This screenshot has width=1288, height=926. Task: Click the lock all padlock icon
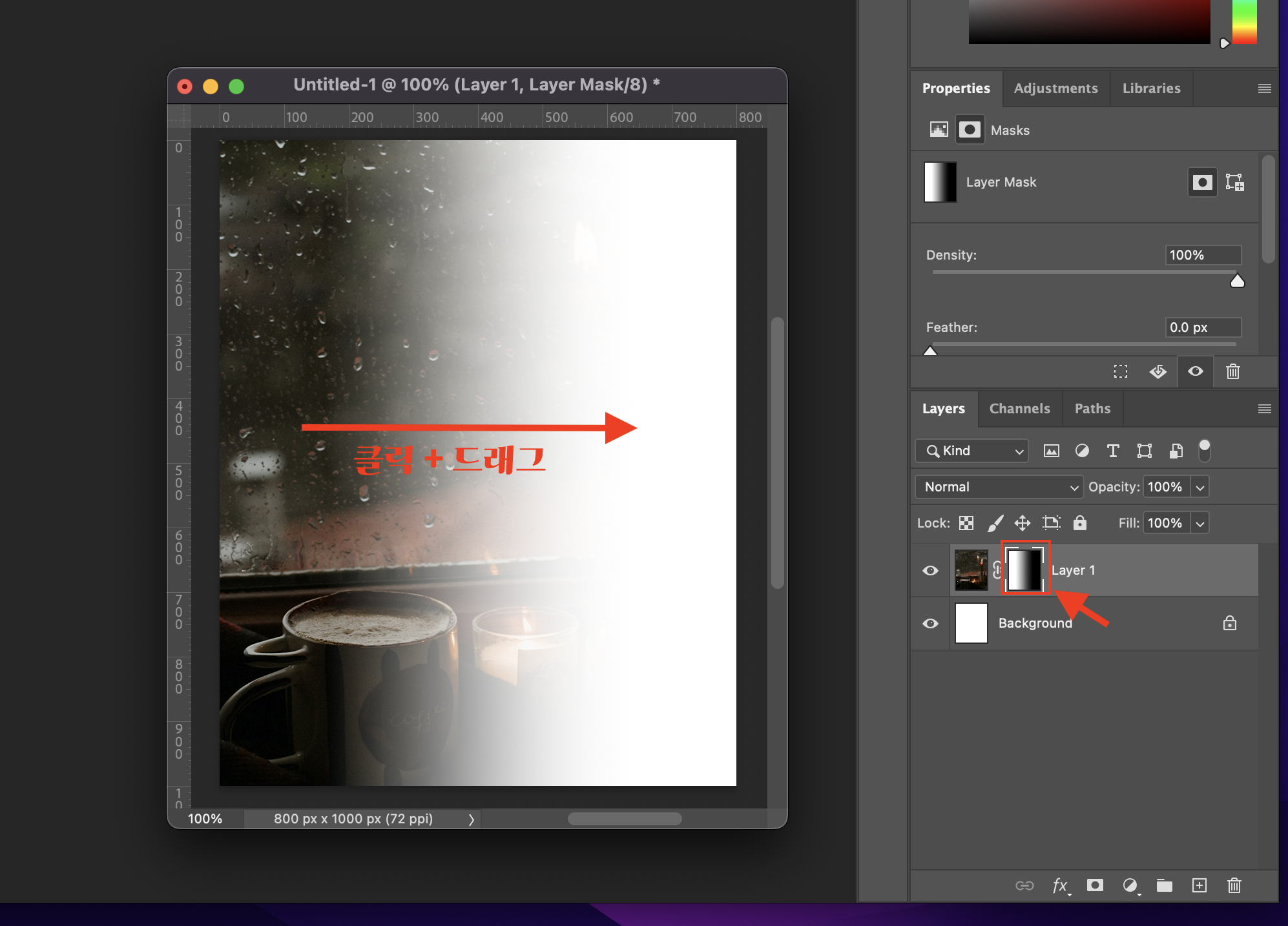1080,523
